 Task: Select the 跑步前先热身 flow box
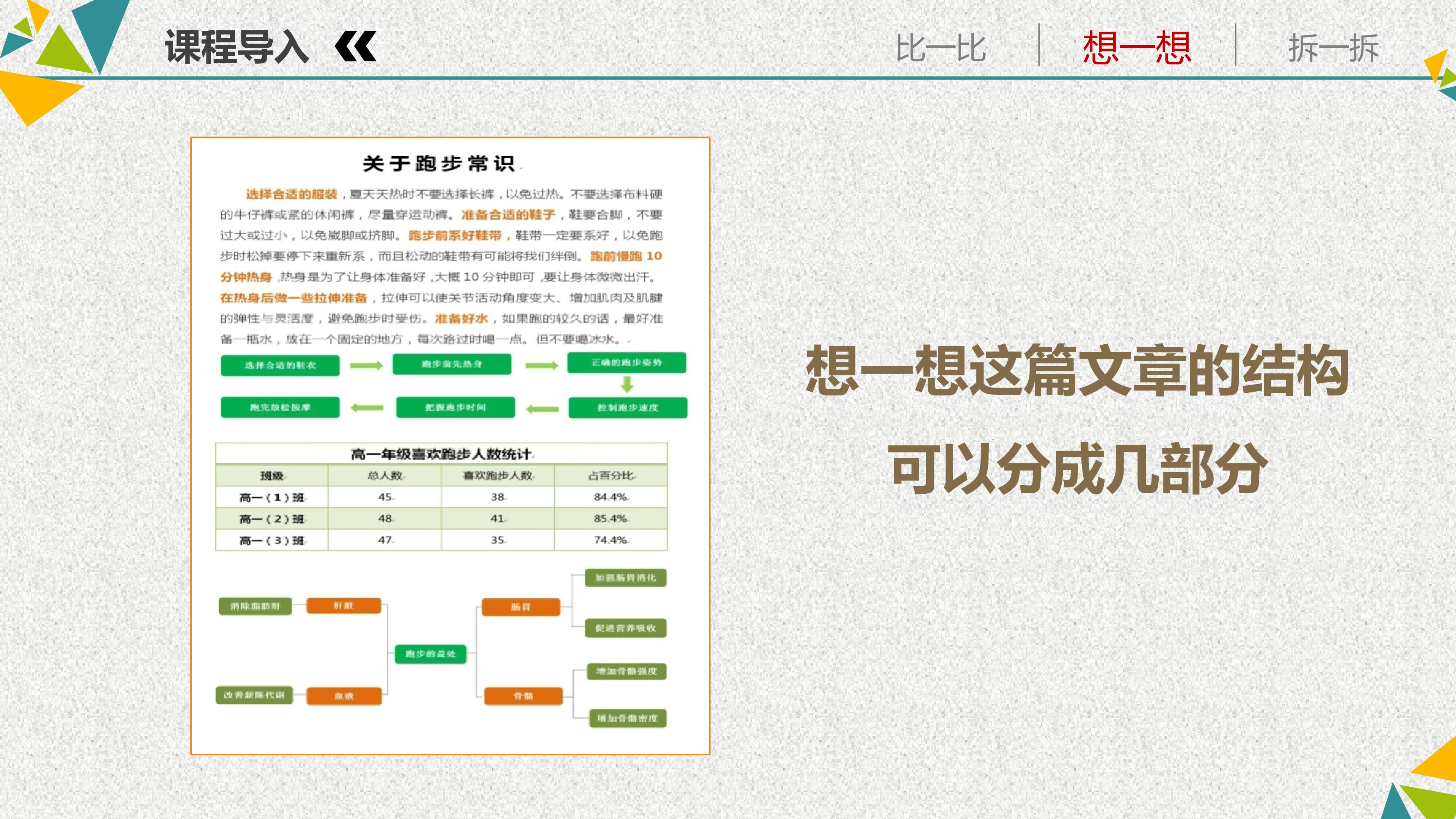(x=452, y=364)
